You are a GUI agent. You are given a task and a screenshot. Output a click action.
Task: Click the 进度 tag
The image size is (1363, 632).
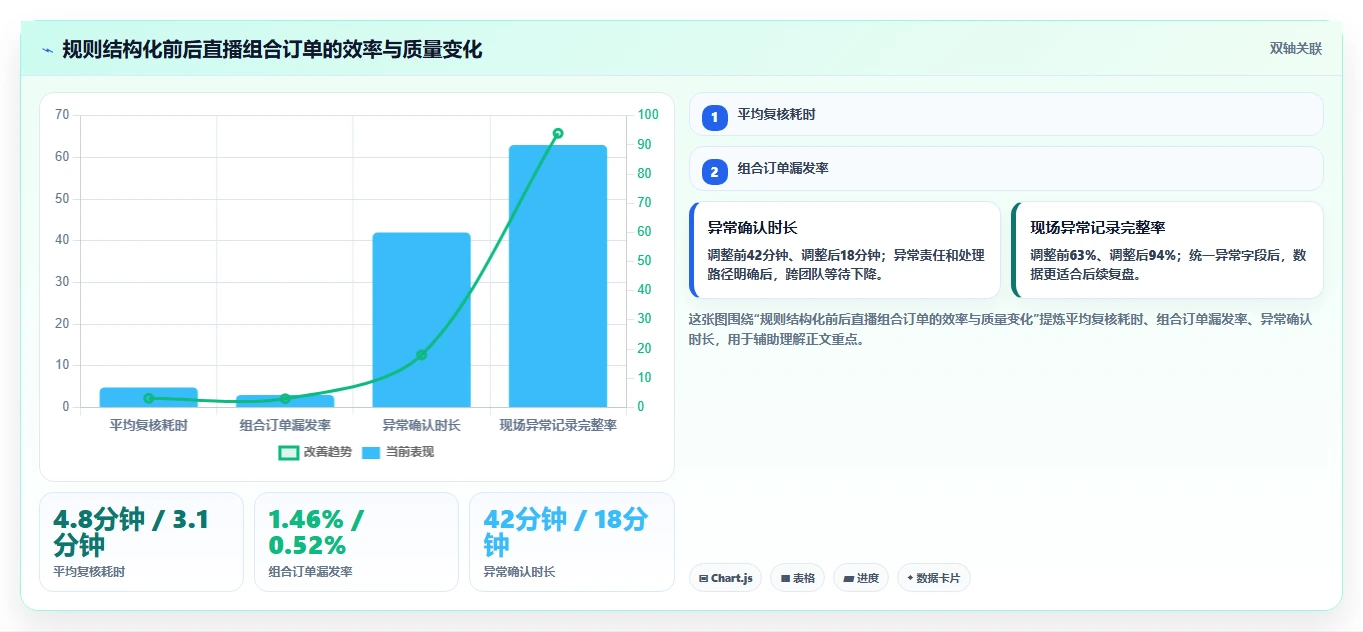click(x=860, y=578)
